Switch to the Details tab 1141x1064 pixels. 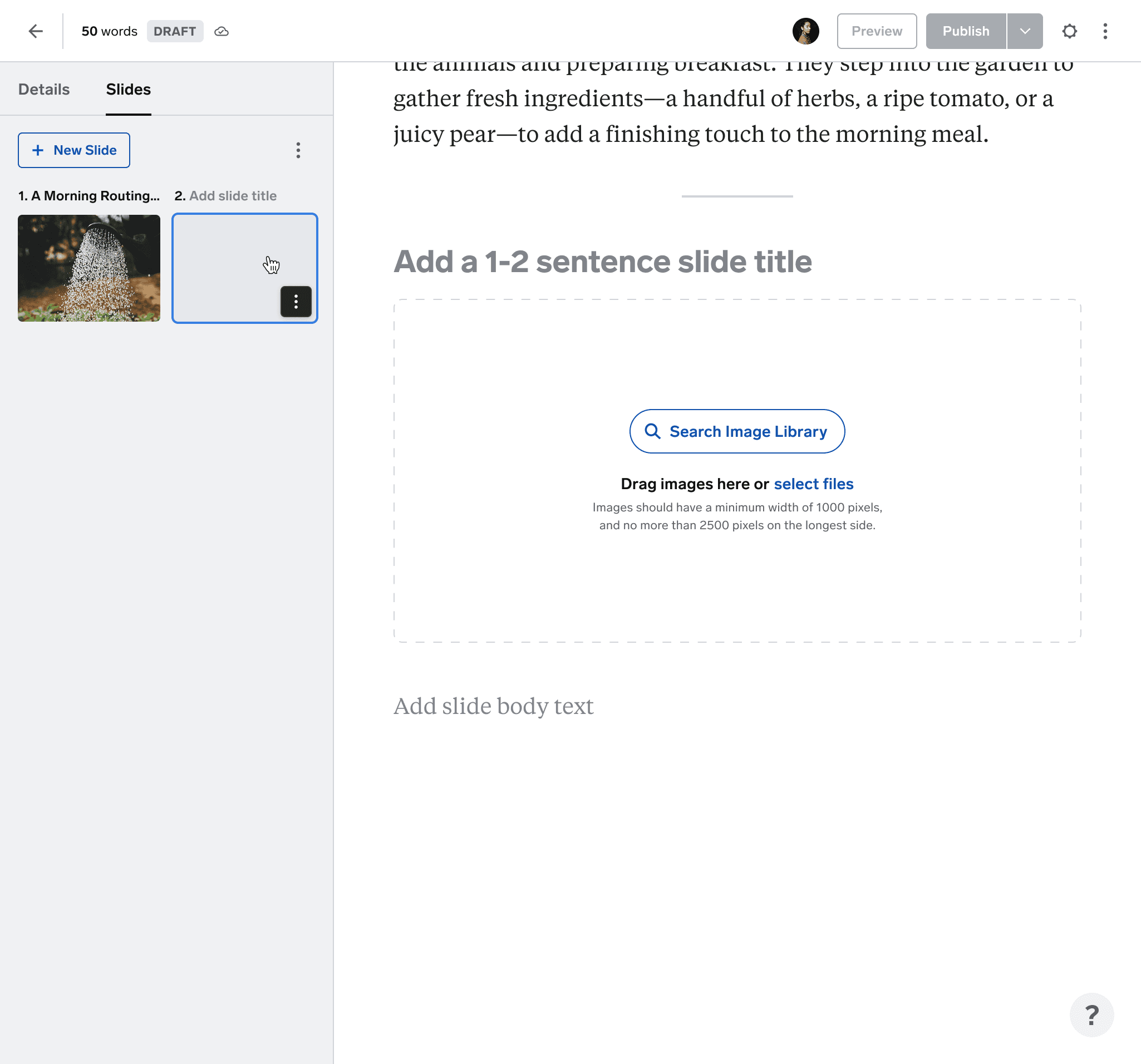pos(43,90)
